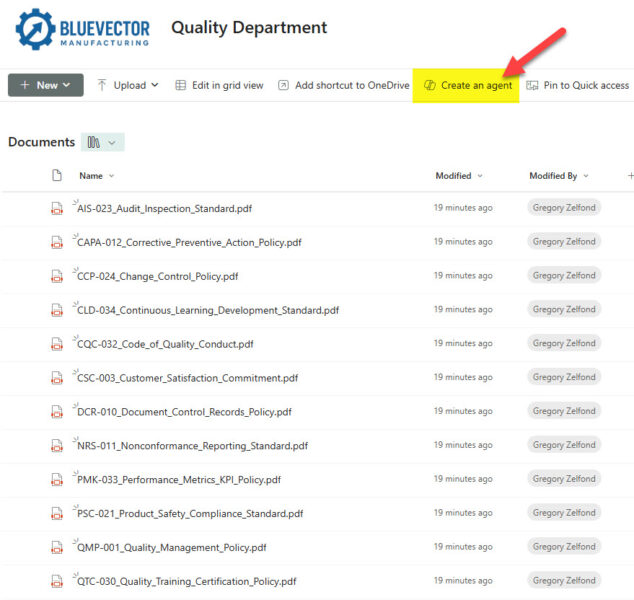Open DCR-010_Document_Control_Records_Policy.pdf

click(184, 412)
